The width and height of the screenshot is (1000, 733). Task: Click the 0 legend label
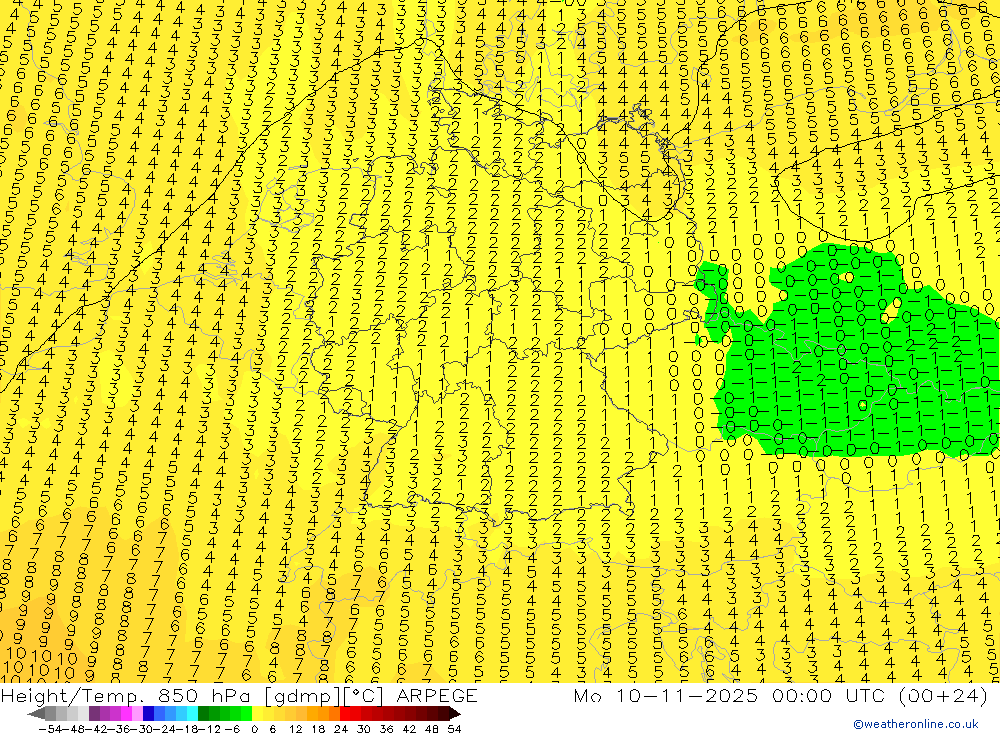coord(254,729)
